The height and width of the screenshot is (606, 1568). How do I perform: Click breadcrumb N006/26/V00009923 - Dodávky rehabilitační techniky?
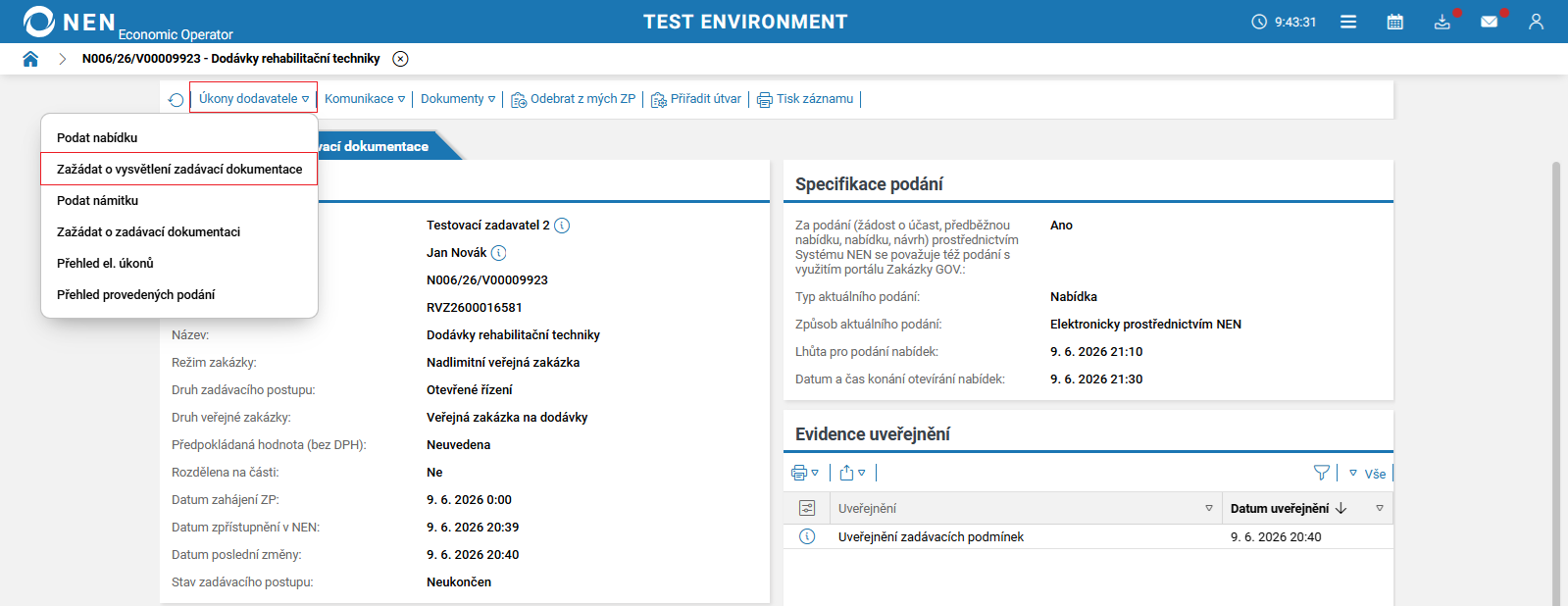pos(230,59)
